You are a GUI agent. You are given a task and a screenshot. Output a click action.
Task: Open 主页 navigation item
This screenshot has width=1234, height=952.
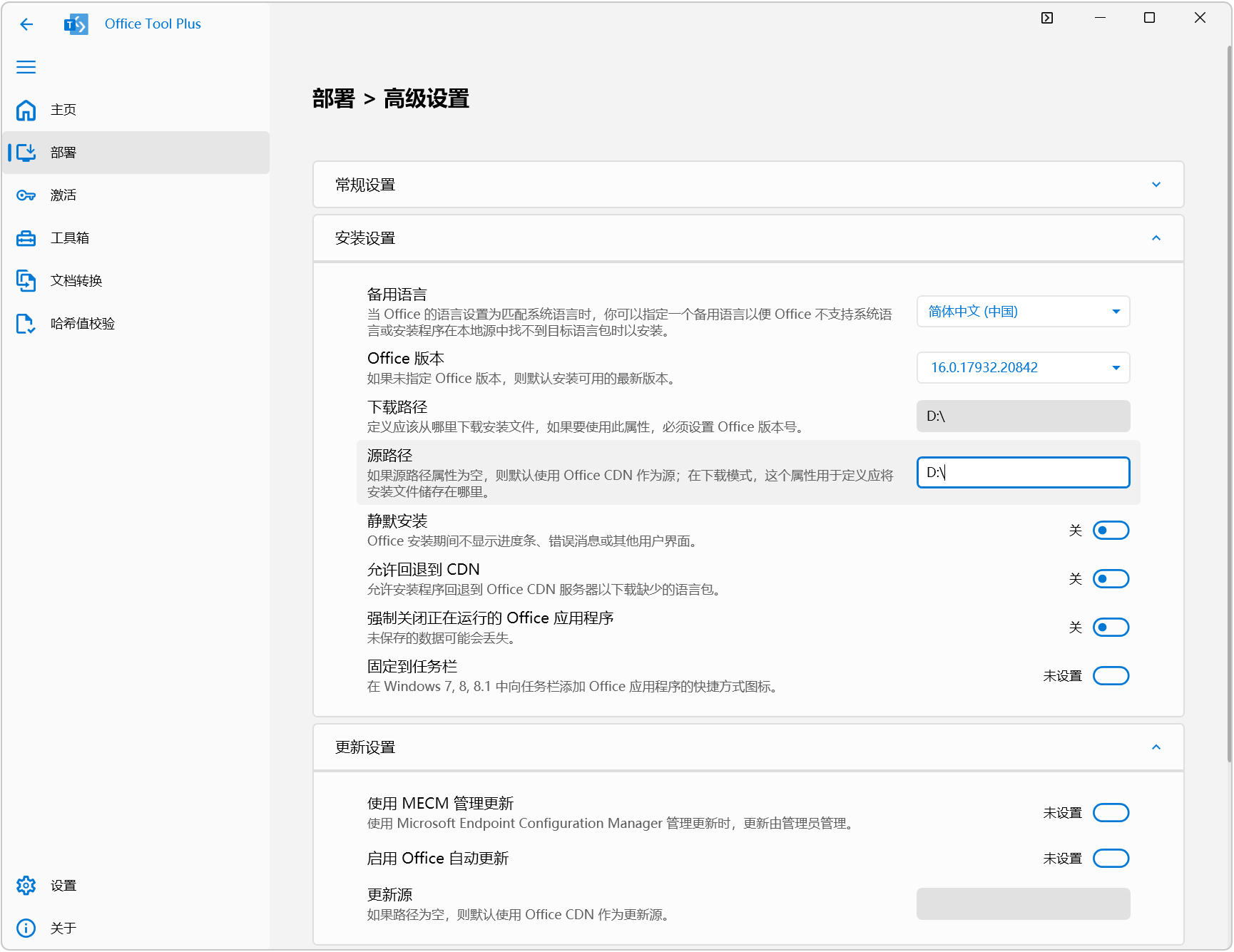[x=136, y=110]
